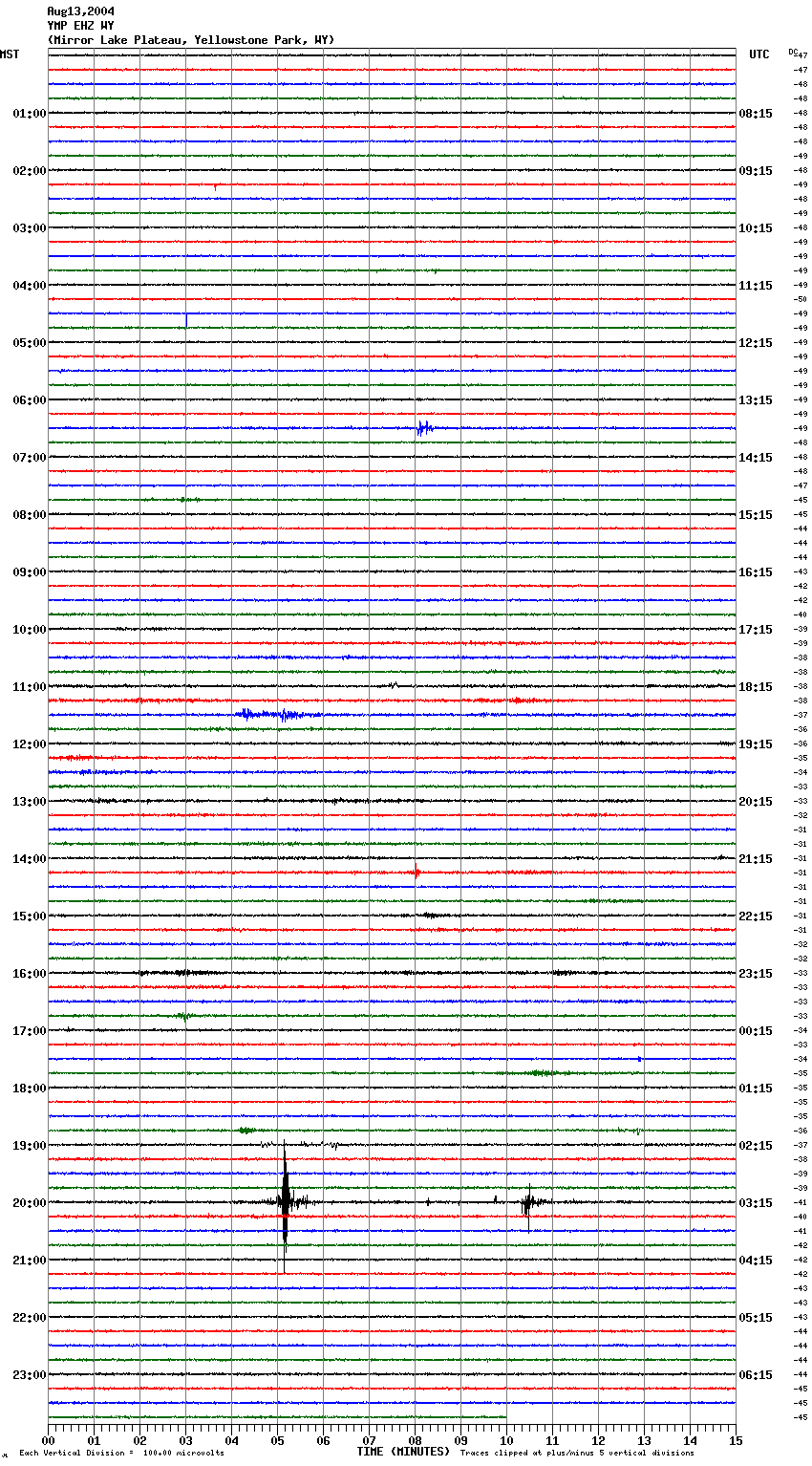The image size is (812, 1466).
Task: Click the 20:15 UTC time label
Action: coord(756,802)
